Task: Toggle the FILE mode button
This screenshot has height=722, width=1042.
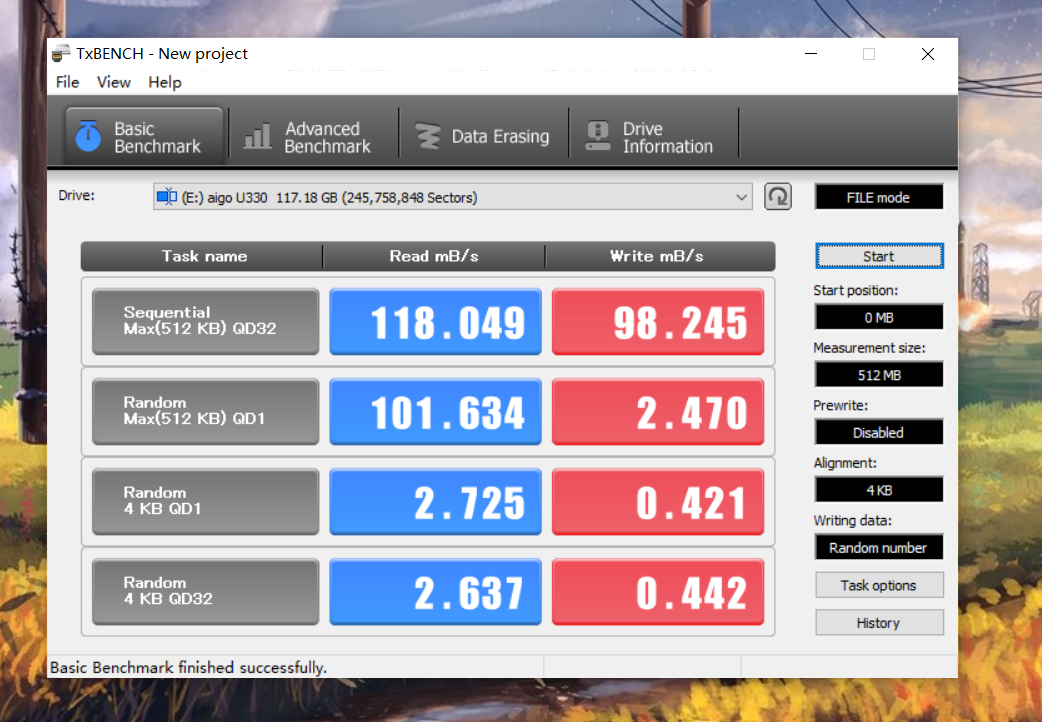Action: point(879,197)
